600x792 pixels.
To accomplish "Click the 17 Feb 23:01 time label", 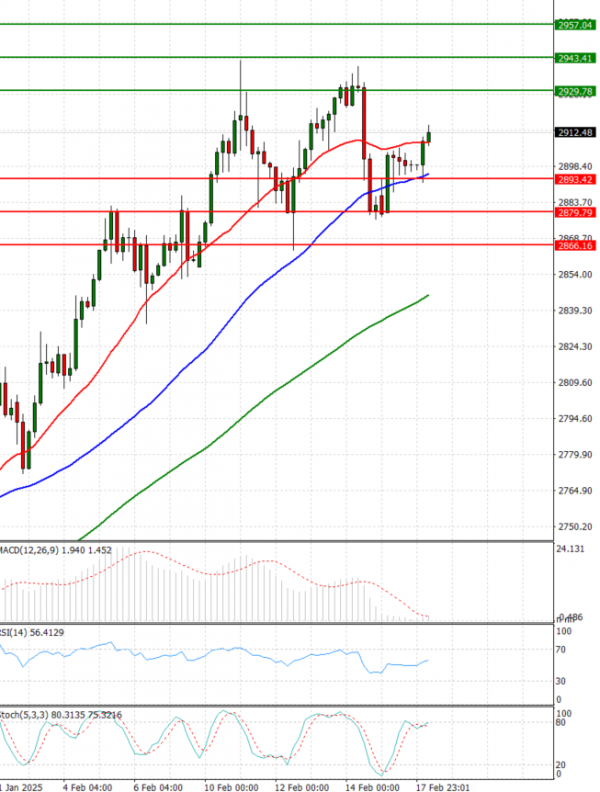I will tap(443, 787).
